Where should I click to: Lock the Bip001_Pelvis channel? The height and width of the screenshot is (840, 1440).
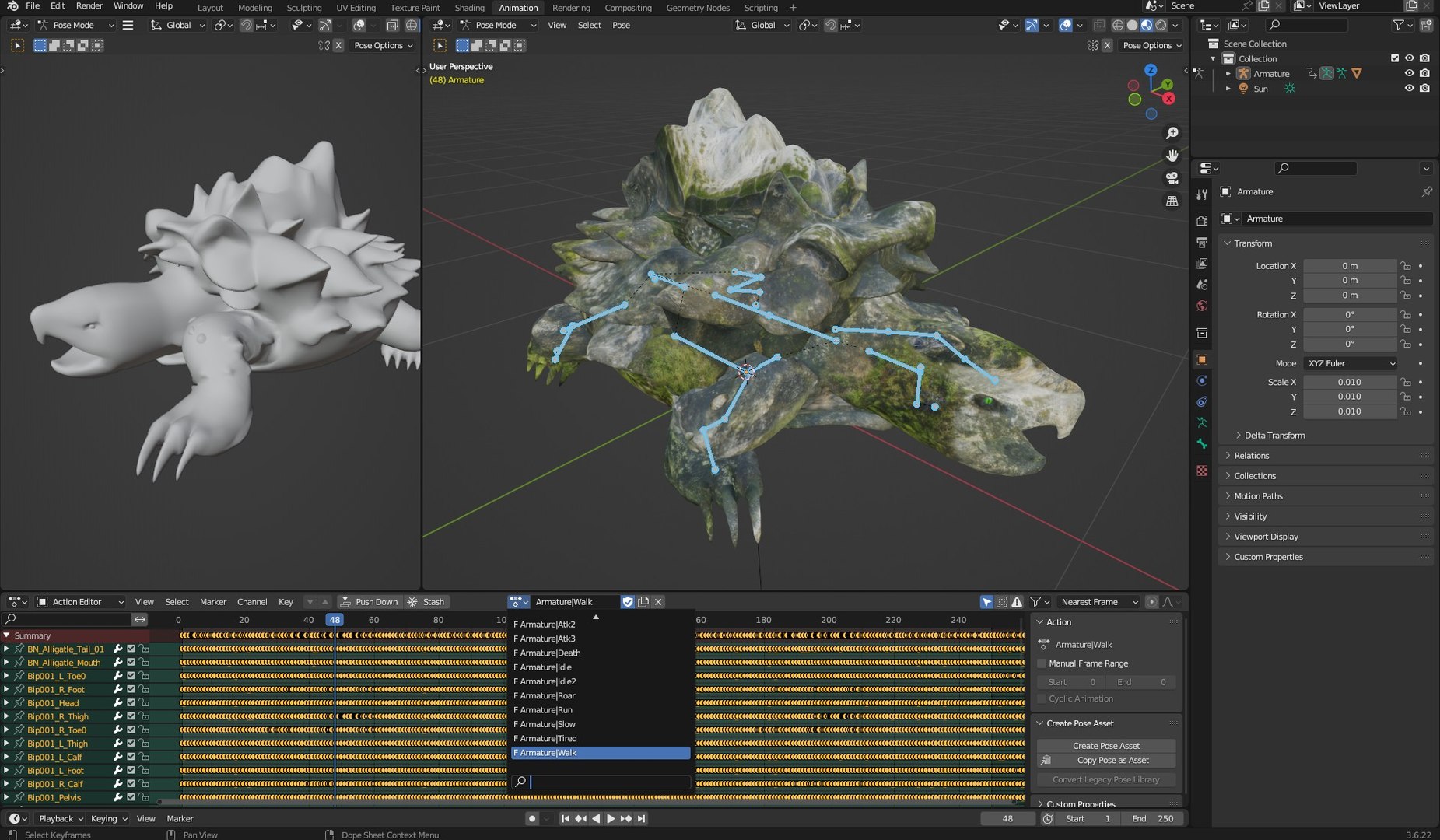pos(144,797)
